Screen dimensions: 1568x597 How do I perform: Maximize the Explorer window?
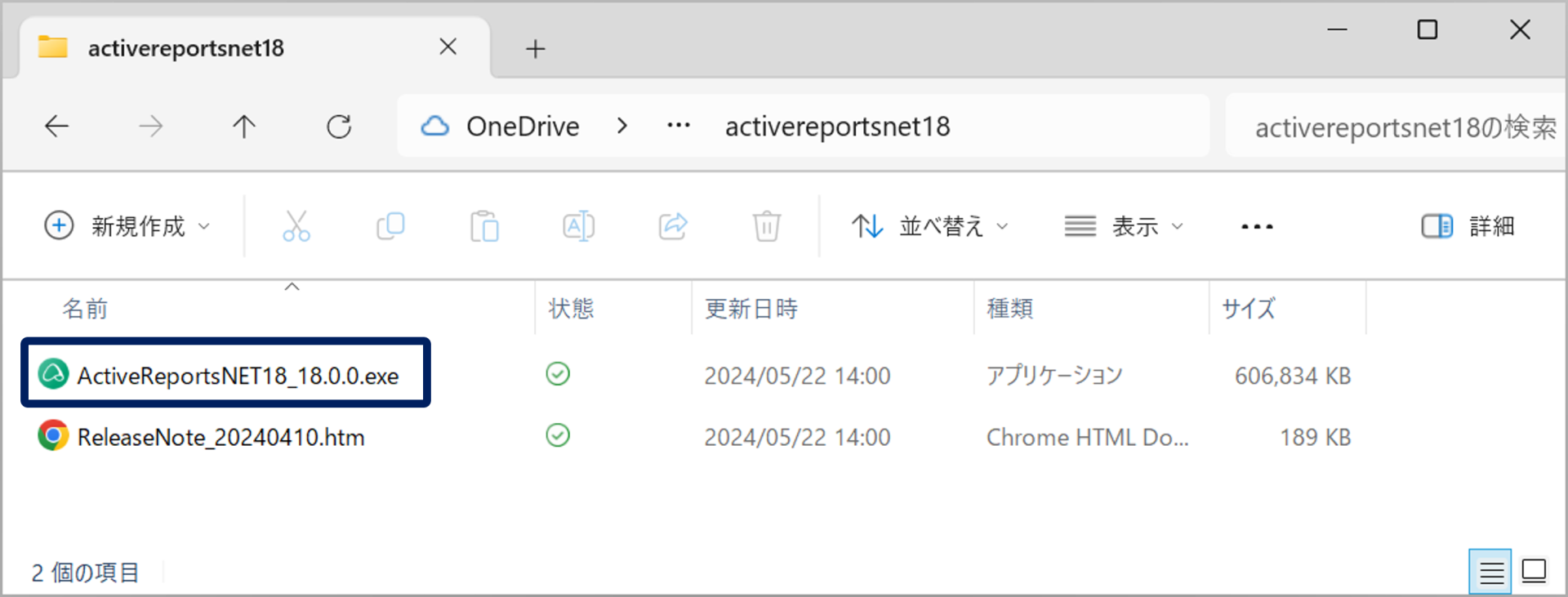pyautogui.click(x=1428, y=30)
